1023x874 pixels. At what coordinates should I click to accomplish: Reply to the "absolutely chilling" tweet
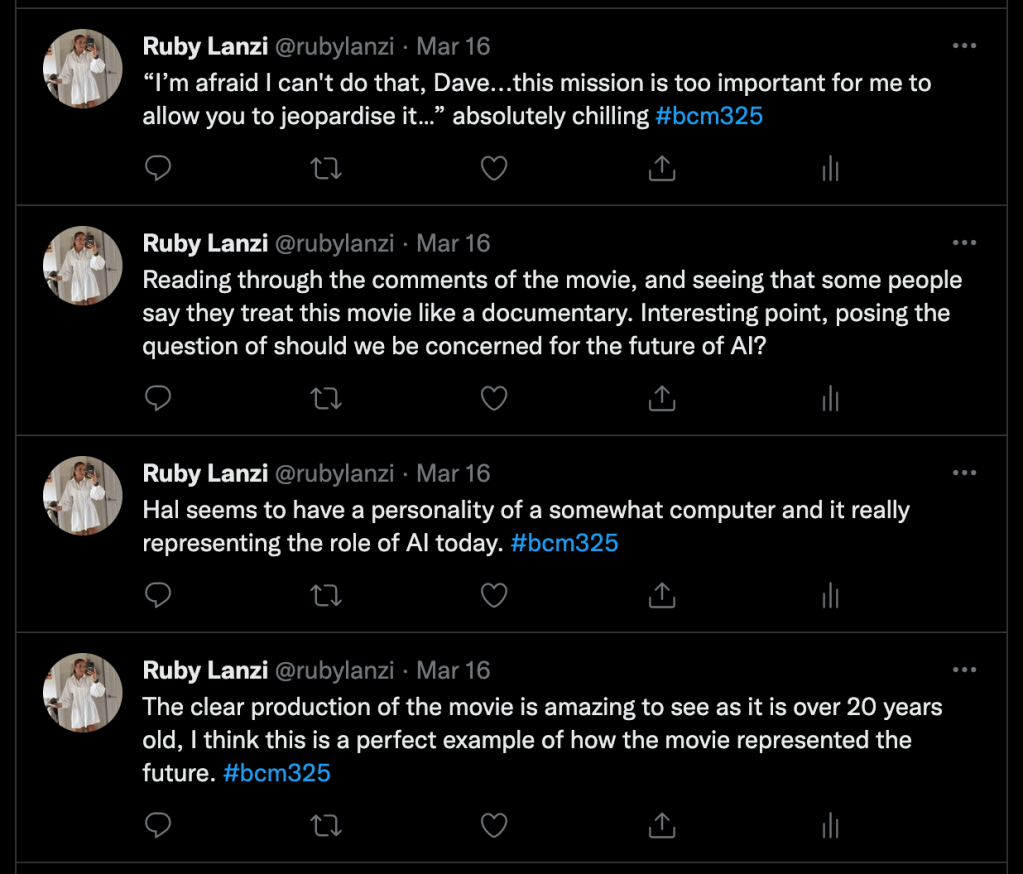pos(158,169)
